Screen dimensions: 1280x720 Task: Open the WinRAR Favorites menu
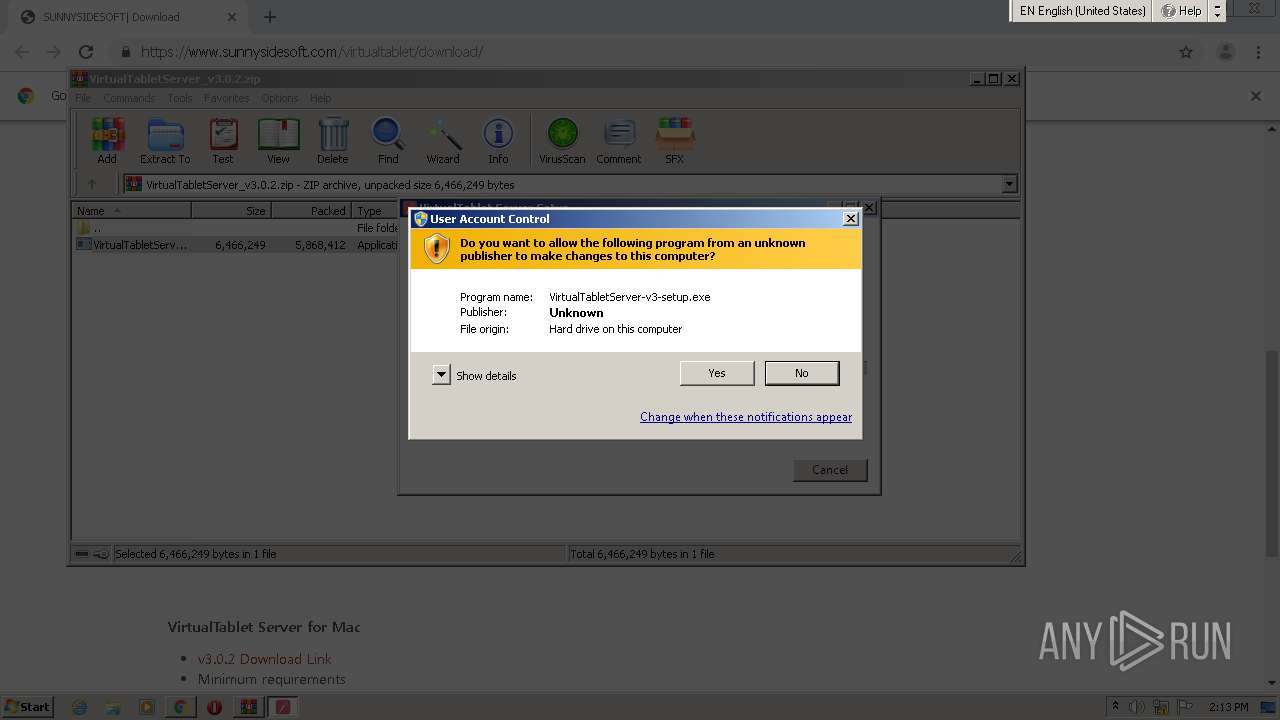click(x=227, y=98)
